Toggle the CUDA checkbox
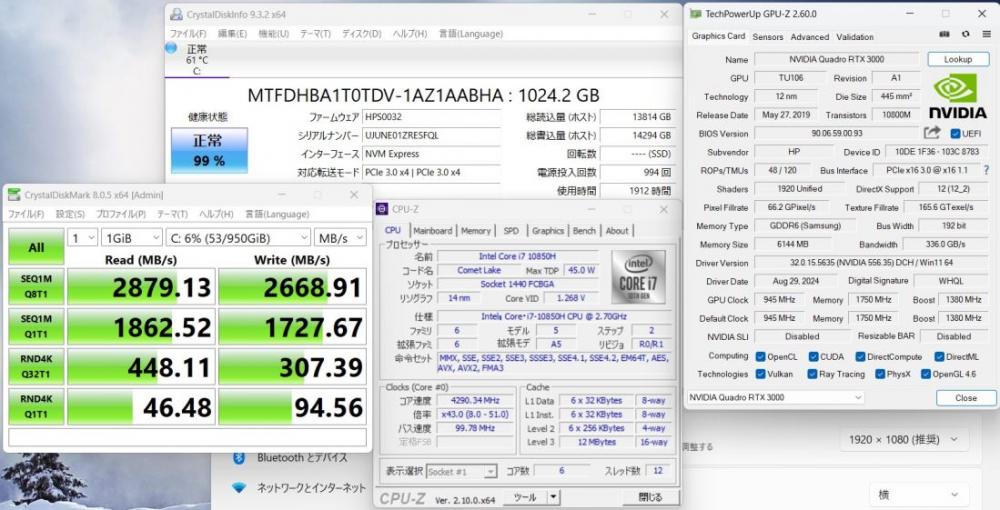Screen dimensions: 1000x510 pyautogui.click(x=813, y=356)
